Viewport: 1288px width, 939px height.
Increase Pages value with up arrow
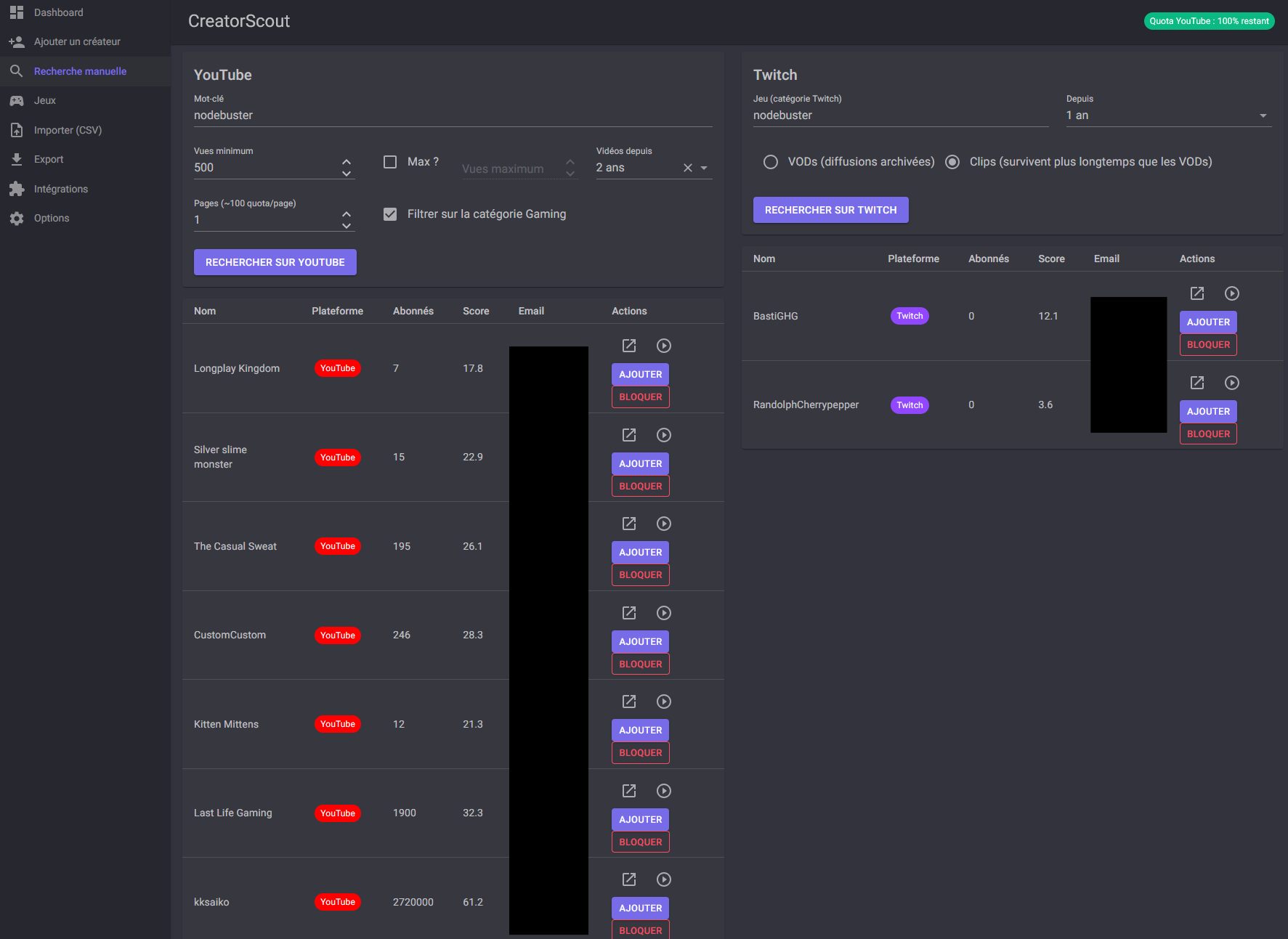(347, 214)
